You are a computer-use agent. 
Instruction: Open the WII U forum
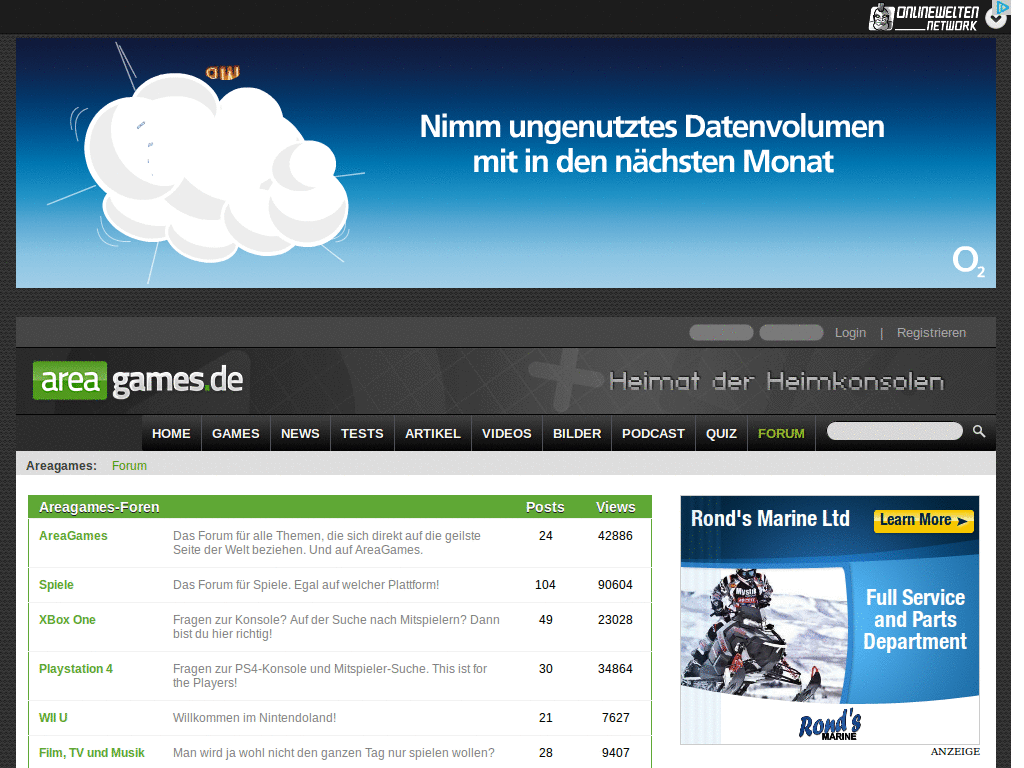click(x=53, y=718)
